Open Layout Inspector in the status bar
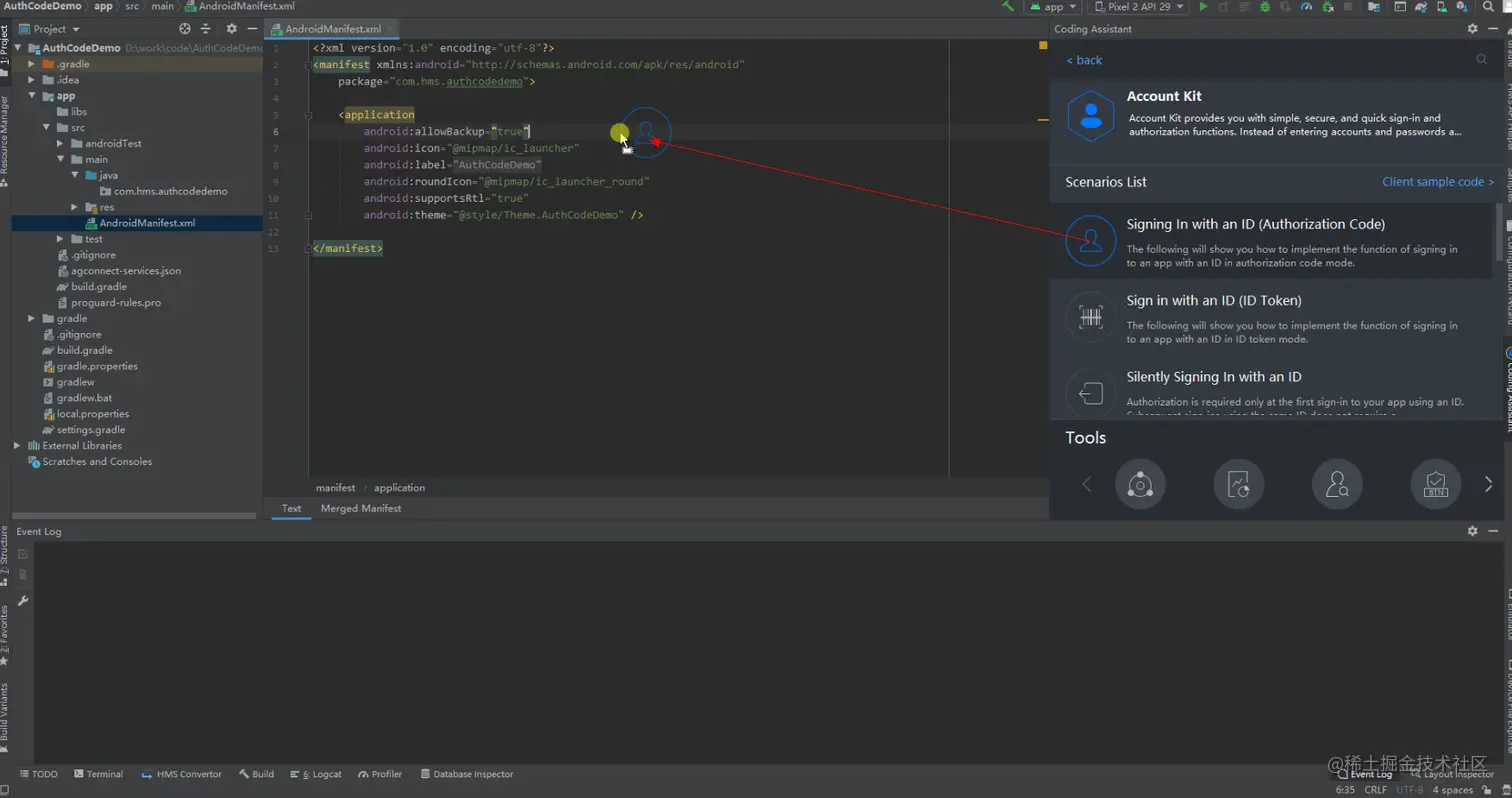 point(1452,774)
